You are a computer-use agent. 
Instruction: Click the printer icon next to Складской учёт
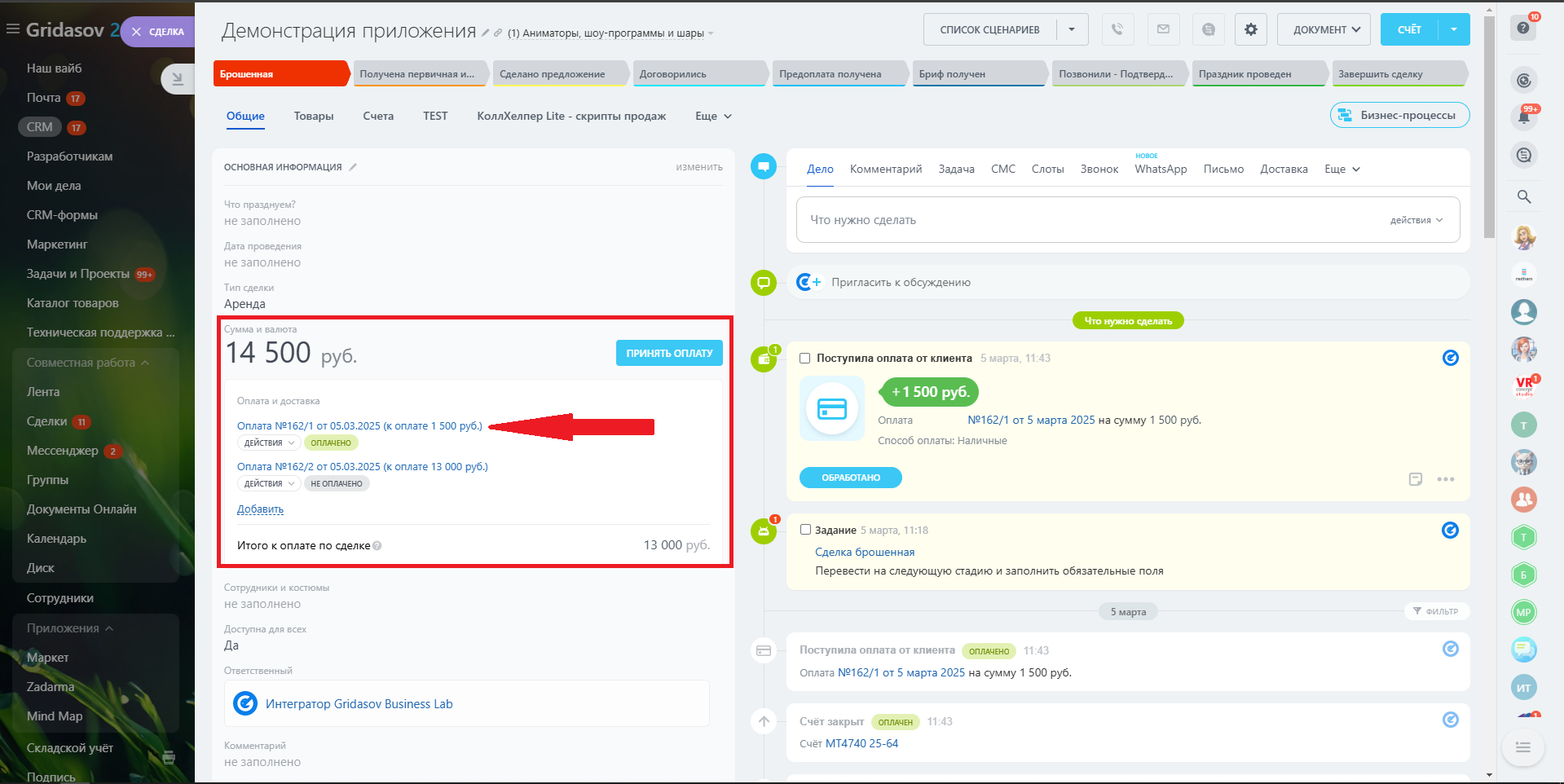(169, 757)
